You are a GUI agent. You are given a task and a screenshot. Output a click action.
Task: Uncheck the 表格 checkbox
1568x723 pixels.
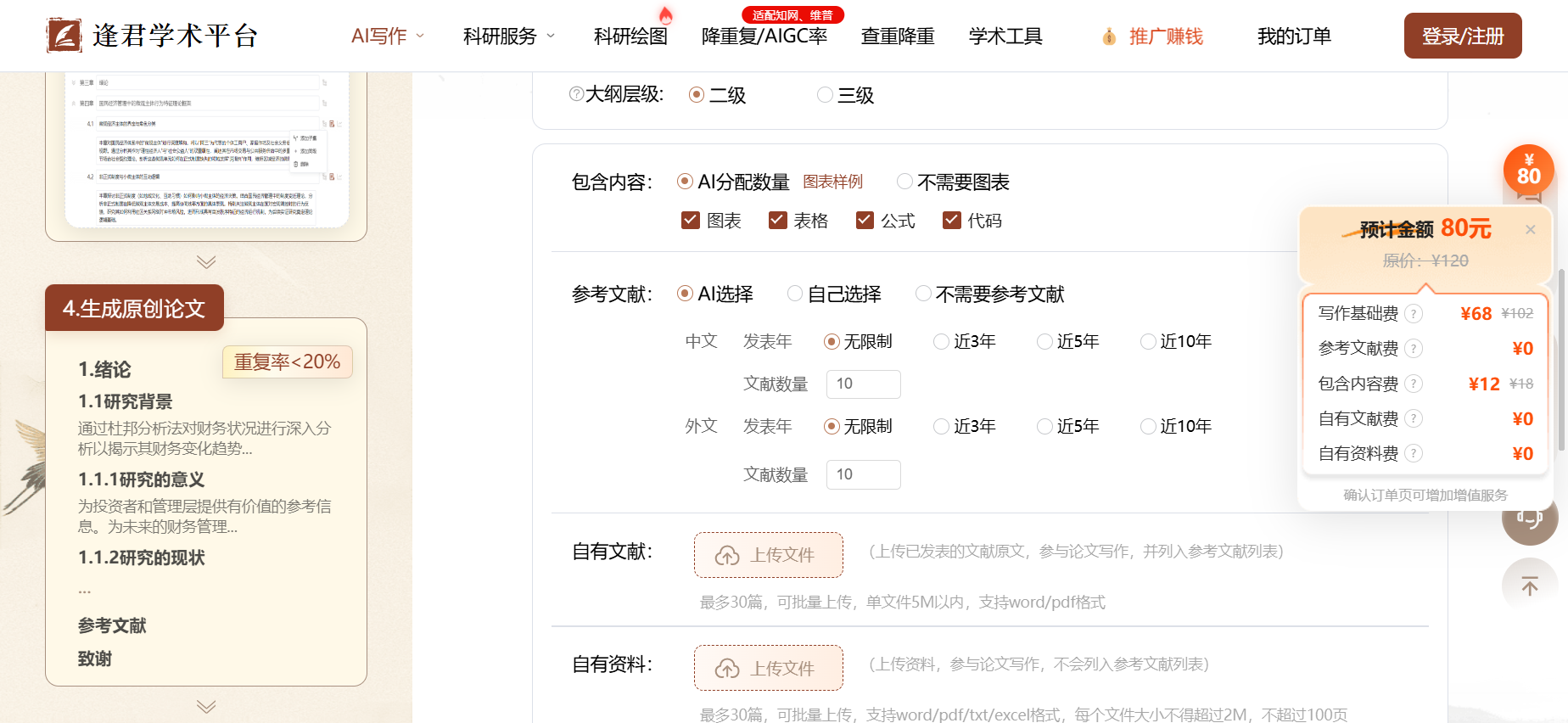(777, 221)
